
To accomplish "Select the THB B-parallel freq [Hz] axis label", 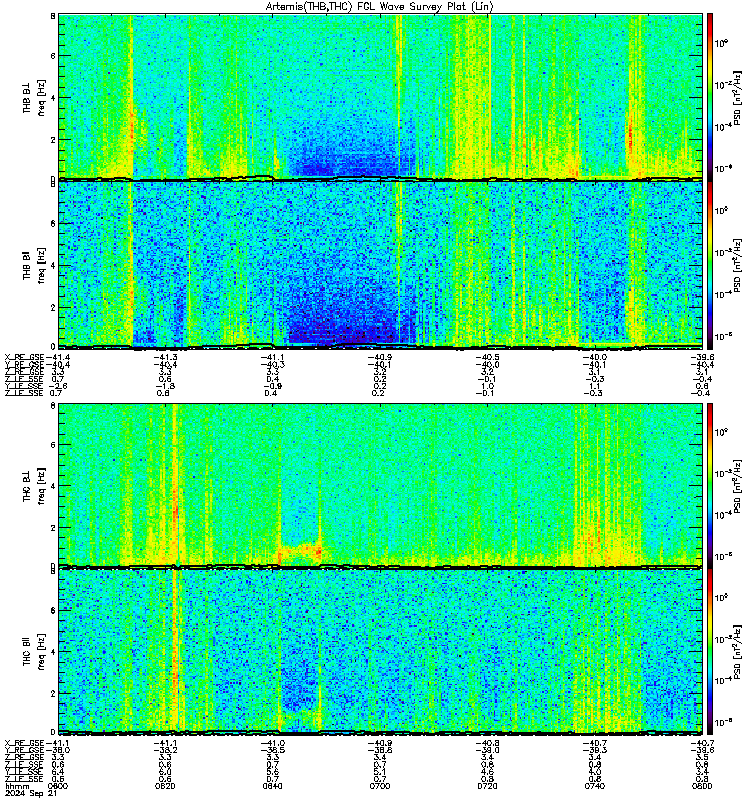I will click(34, 265).
